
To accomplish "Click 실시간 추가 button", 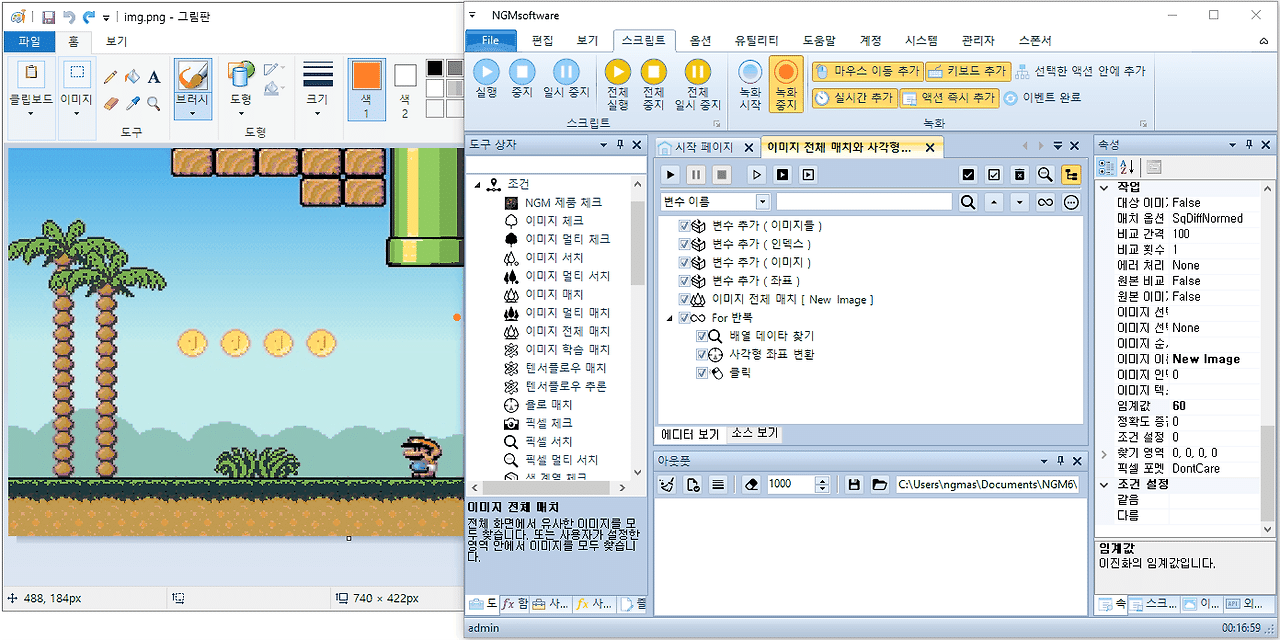I will point(853,98).
